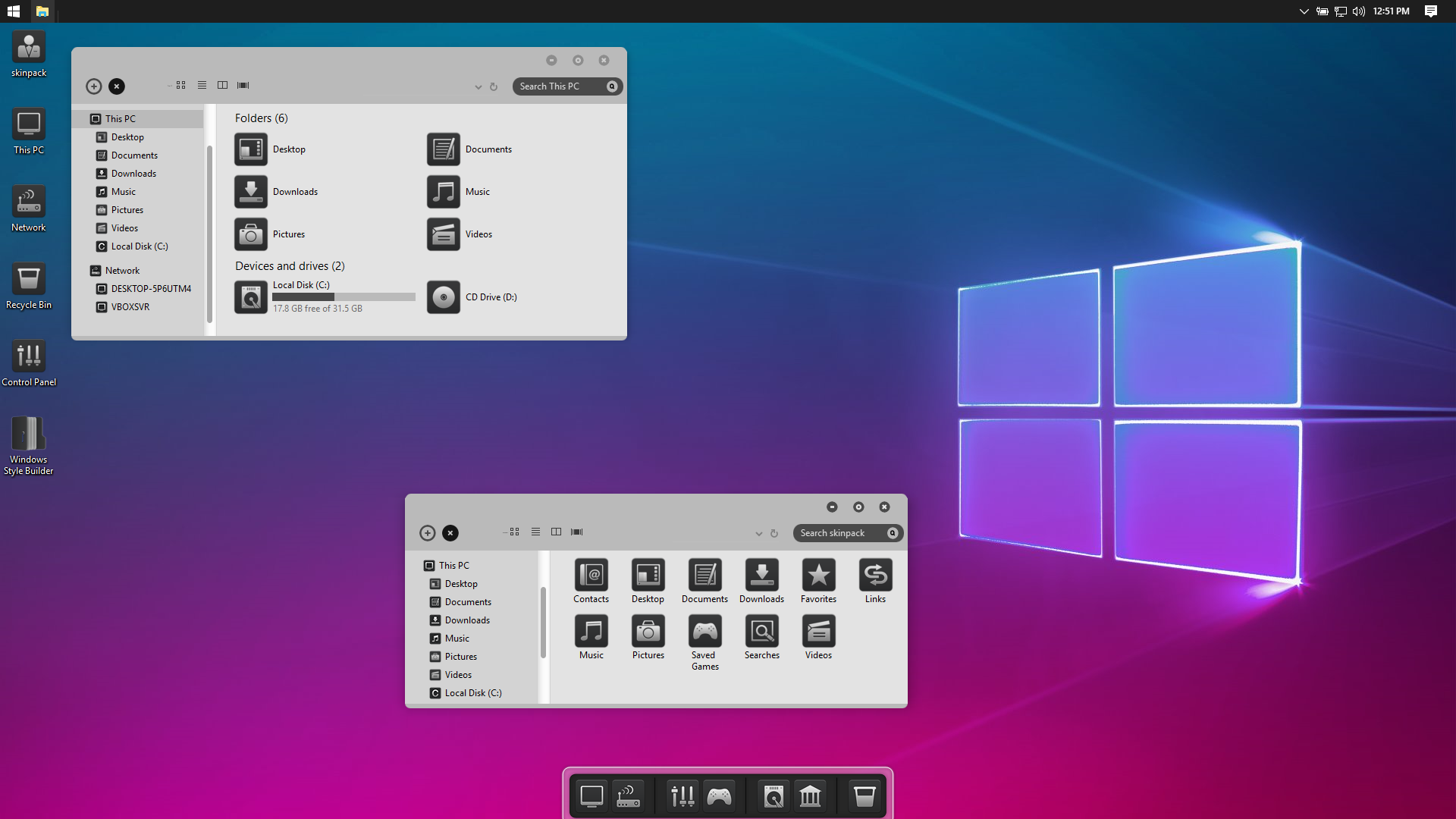The image size is (1456, 819).
Task: Open address history chevron in skinpack window
Action: pos(758,534)
